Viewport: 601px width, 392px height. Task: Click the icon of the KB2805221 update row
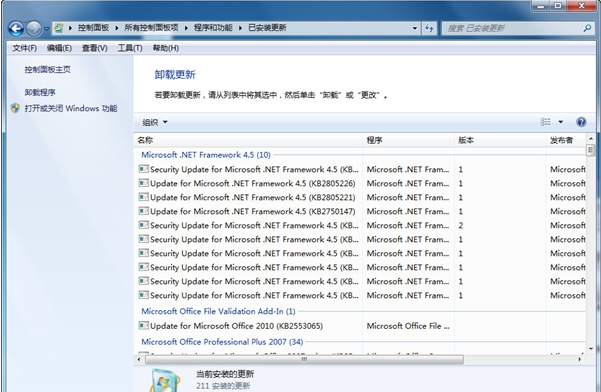pos(143,197)
